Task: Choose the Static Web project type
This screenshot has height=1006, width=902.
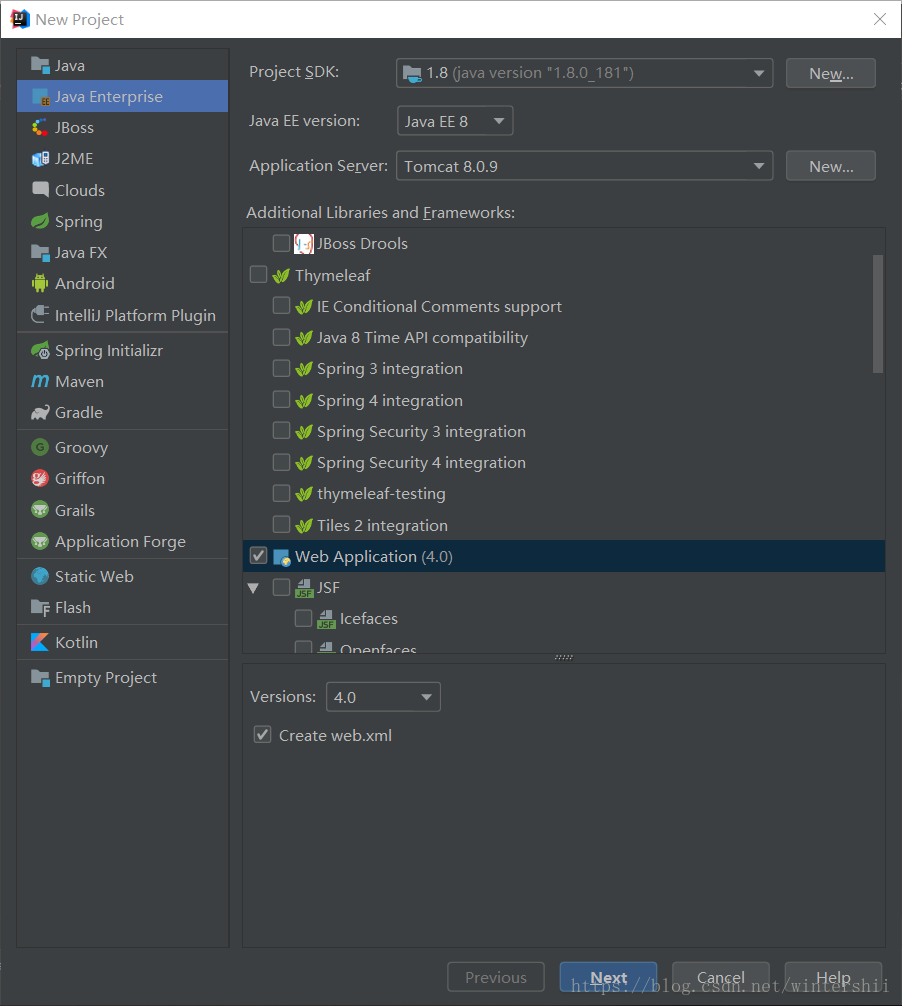Action: (x=123, y=576)
